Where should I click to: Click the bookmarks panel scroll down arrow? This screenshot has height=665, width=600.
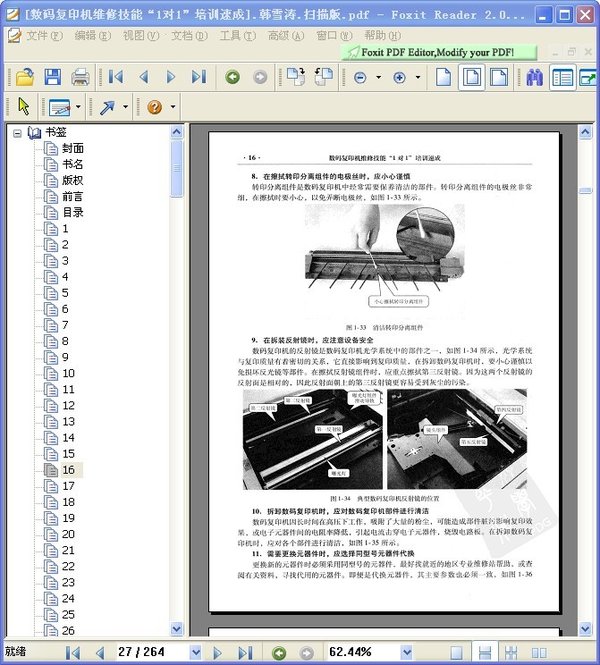(176, 629)
